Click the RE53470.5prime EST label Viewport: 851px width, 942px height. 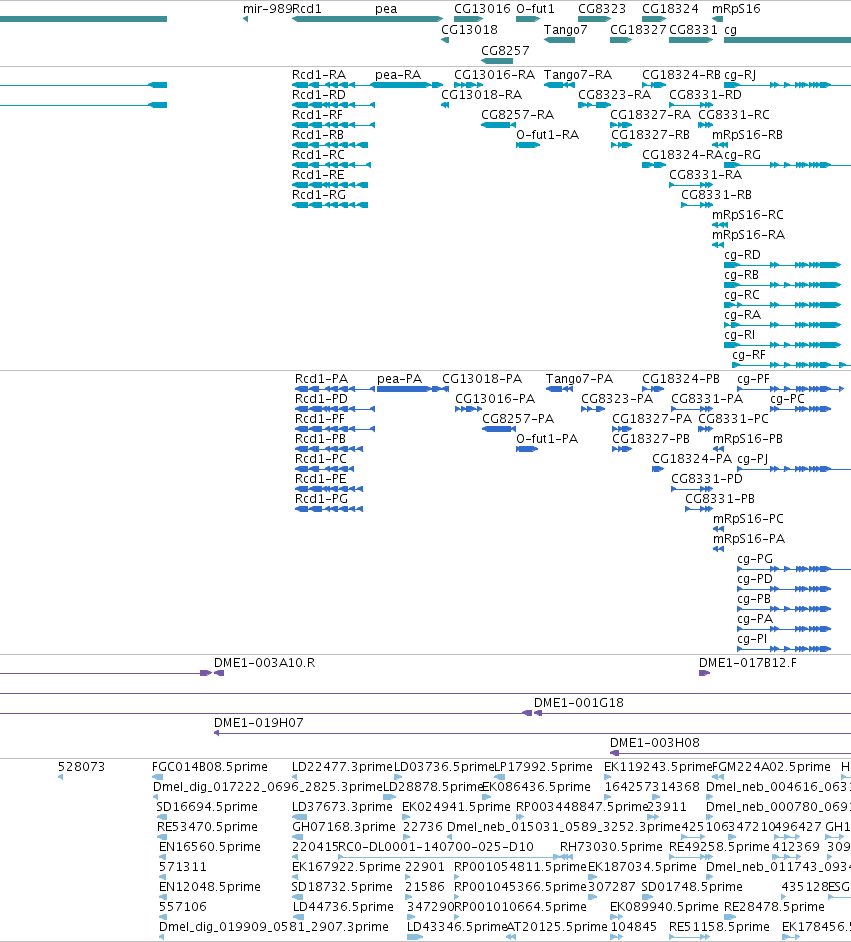pos(207,827)
